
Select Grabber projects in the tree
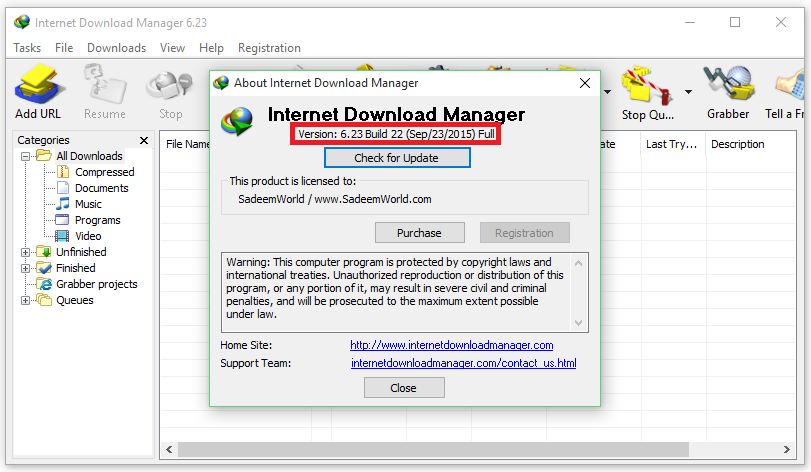tap(97, 284)
